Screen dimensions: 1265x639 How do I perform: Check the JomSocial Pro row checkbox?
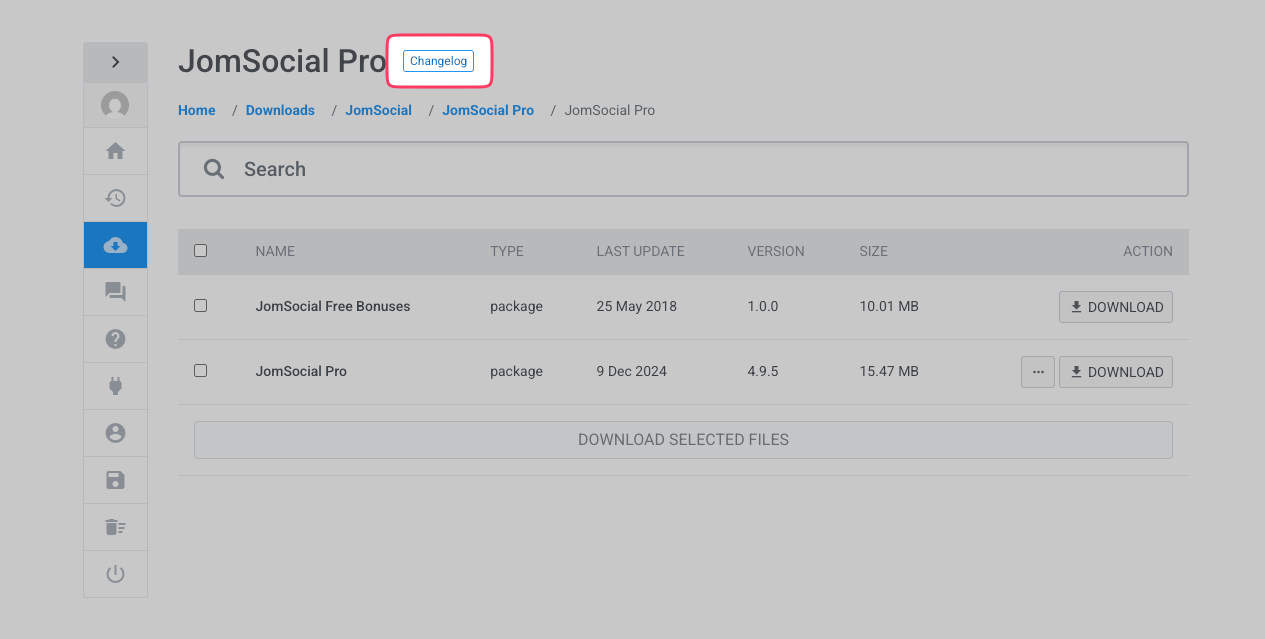point(200,370)
